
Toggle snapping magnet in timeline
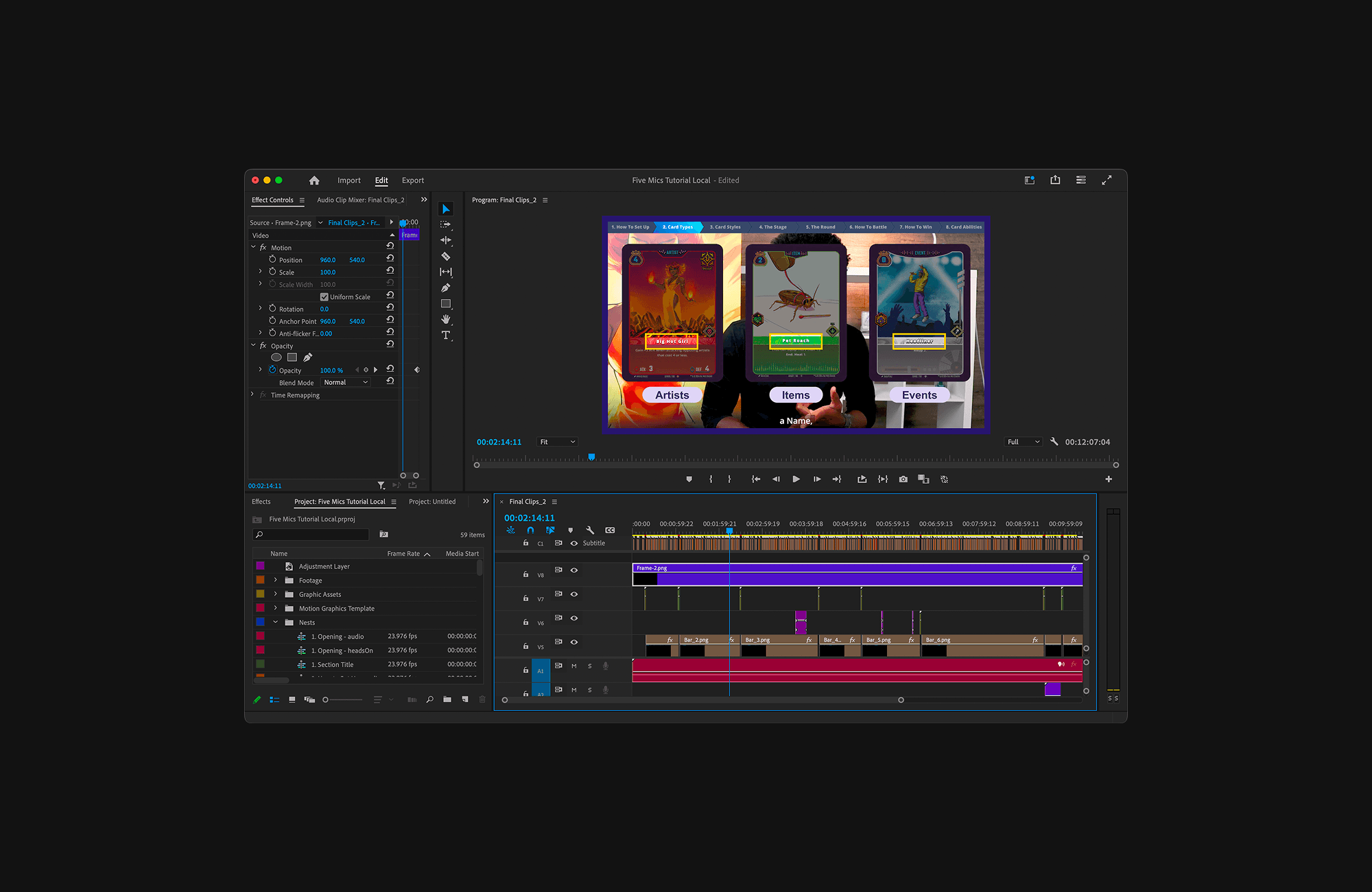pos(530,530)
